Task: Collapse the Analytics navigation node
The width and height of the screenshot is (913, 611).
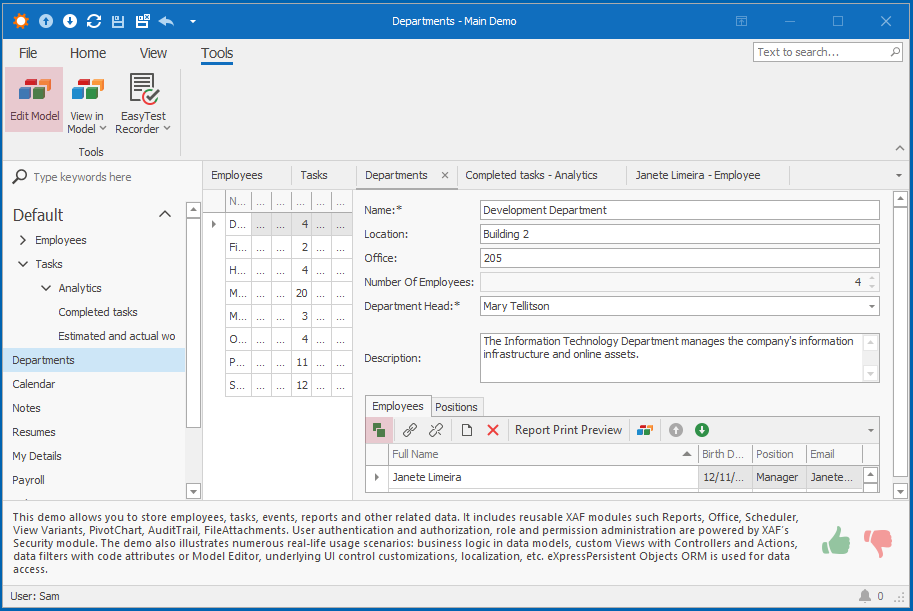Action: [46, 288]
